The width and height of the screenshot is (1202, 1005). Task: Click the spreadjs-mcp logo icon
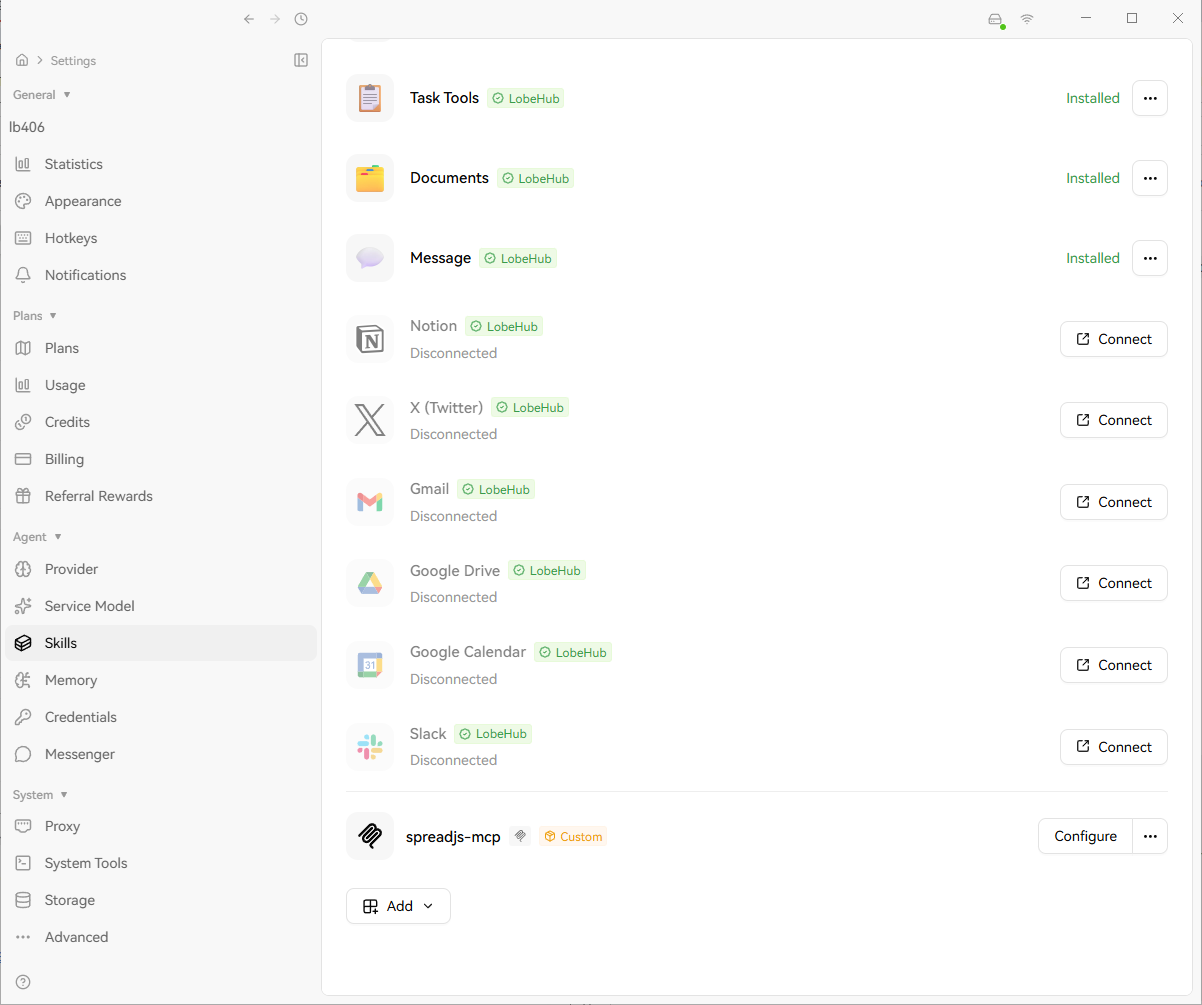pos(370,836)
